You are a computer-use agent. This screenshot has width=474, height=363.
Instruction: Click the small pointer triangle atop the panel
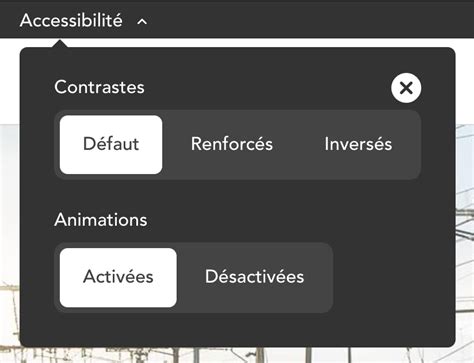coord(60,44)
